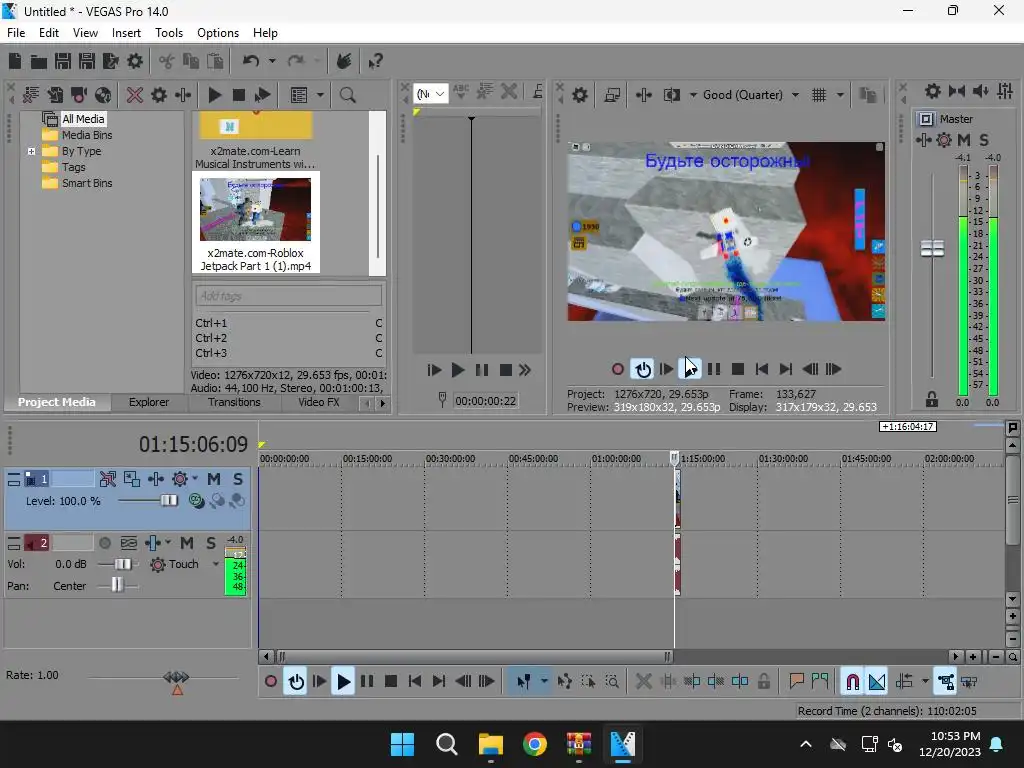This screenshot has width=1024, height=768.
Task: Click Dim output speaker icon in Master panel
Action: pos(980,91)
